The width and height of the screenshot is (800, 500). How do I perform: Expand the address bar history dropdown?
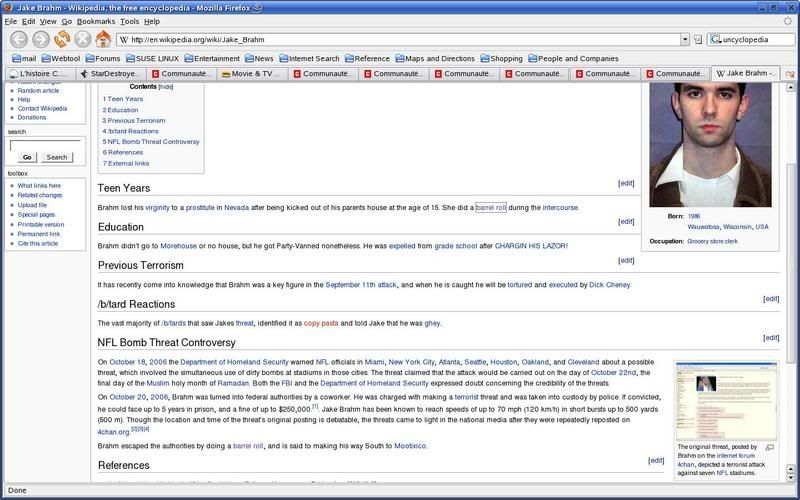click(x=685, y=39)
